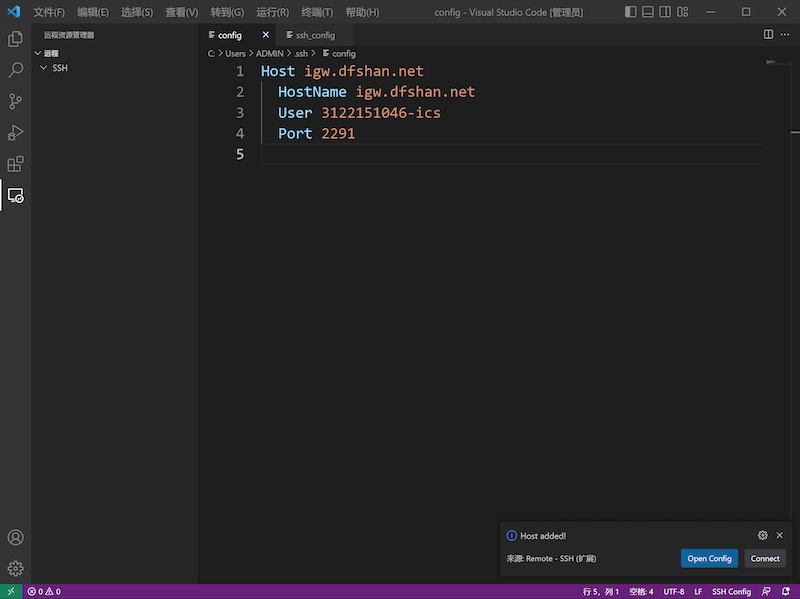Open the .ssh breadcrumb dropdown
Screen dimensions: 800x599
302,53
